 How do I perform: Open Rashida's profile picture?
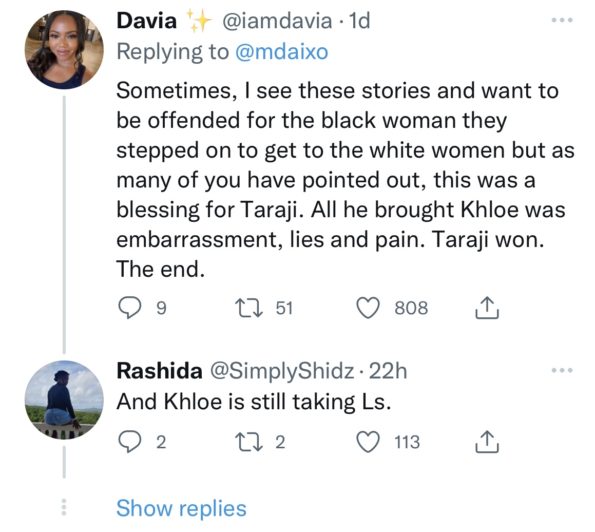coord(64,400)
